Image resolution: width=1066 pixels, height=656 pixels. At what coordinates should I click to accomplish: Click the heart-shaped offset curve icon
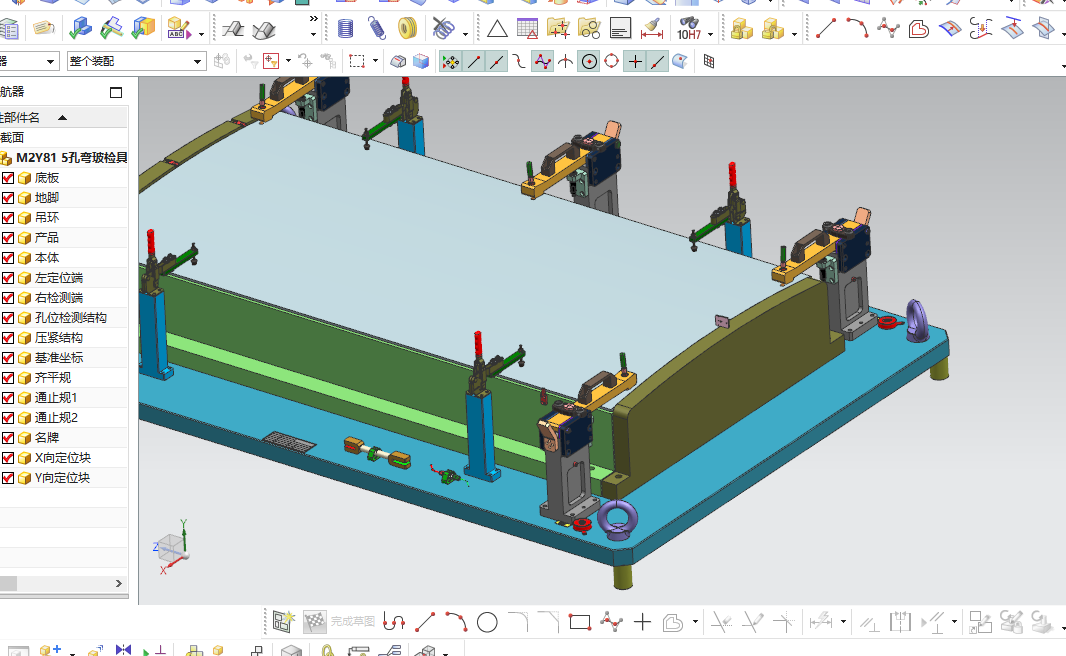coord(918,29)
